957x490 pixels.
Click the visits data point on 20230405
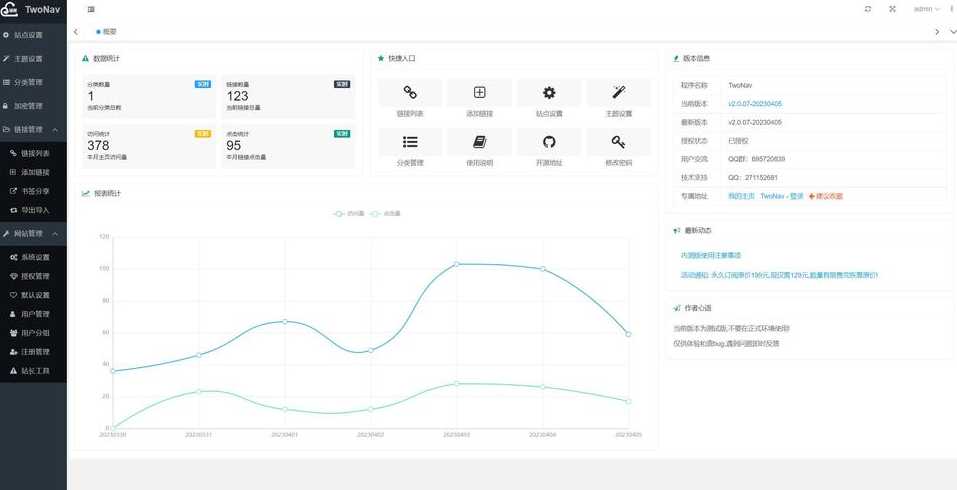coord(628,334)
